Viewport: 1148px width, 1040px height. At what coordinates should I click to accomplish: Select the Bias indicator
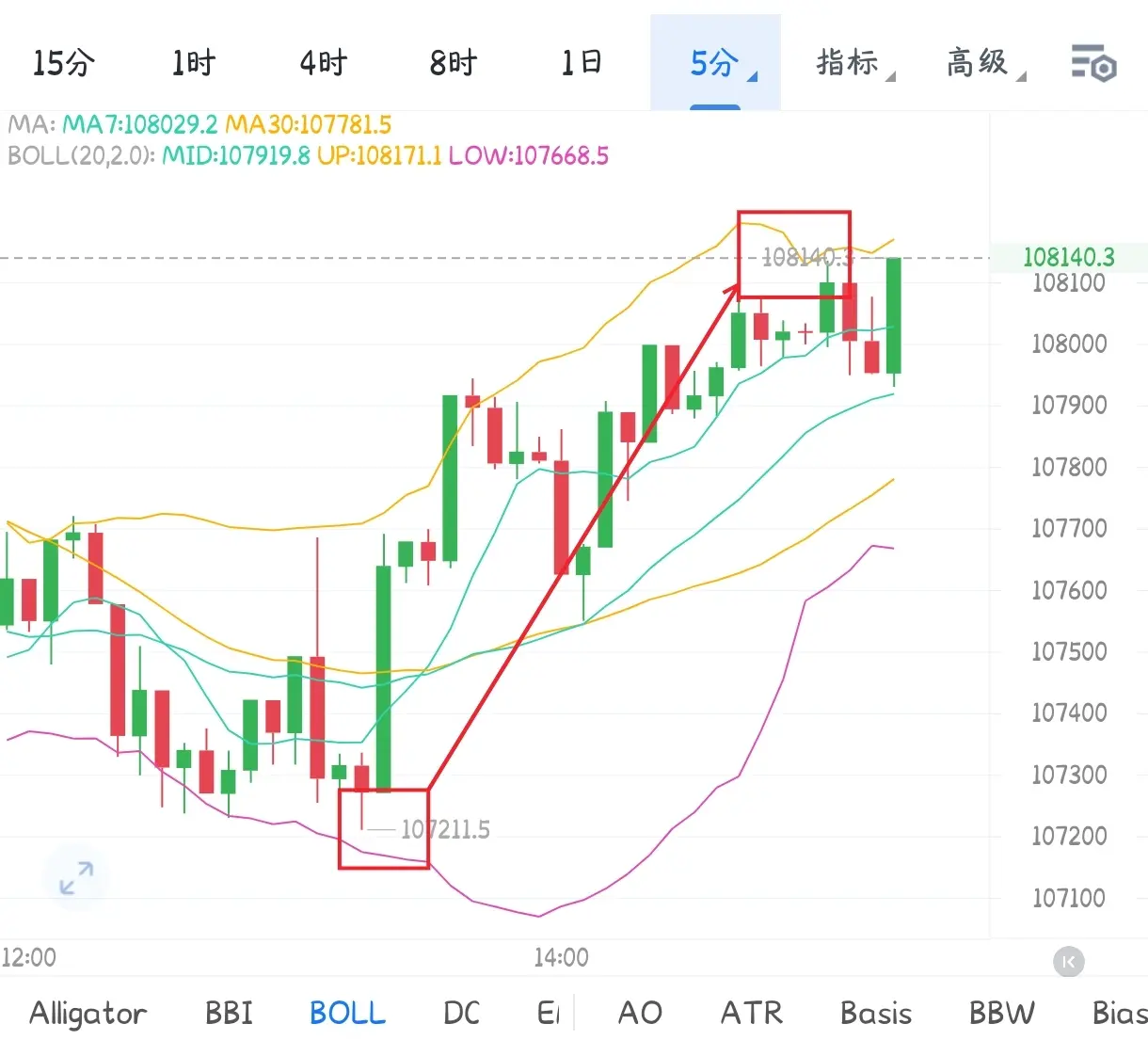[1120, 1014]
